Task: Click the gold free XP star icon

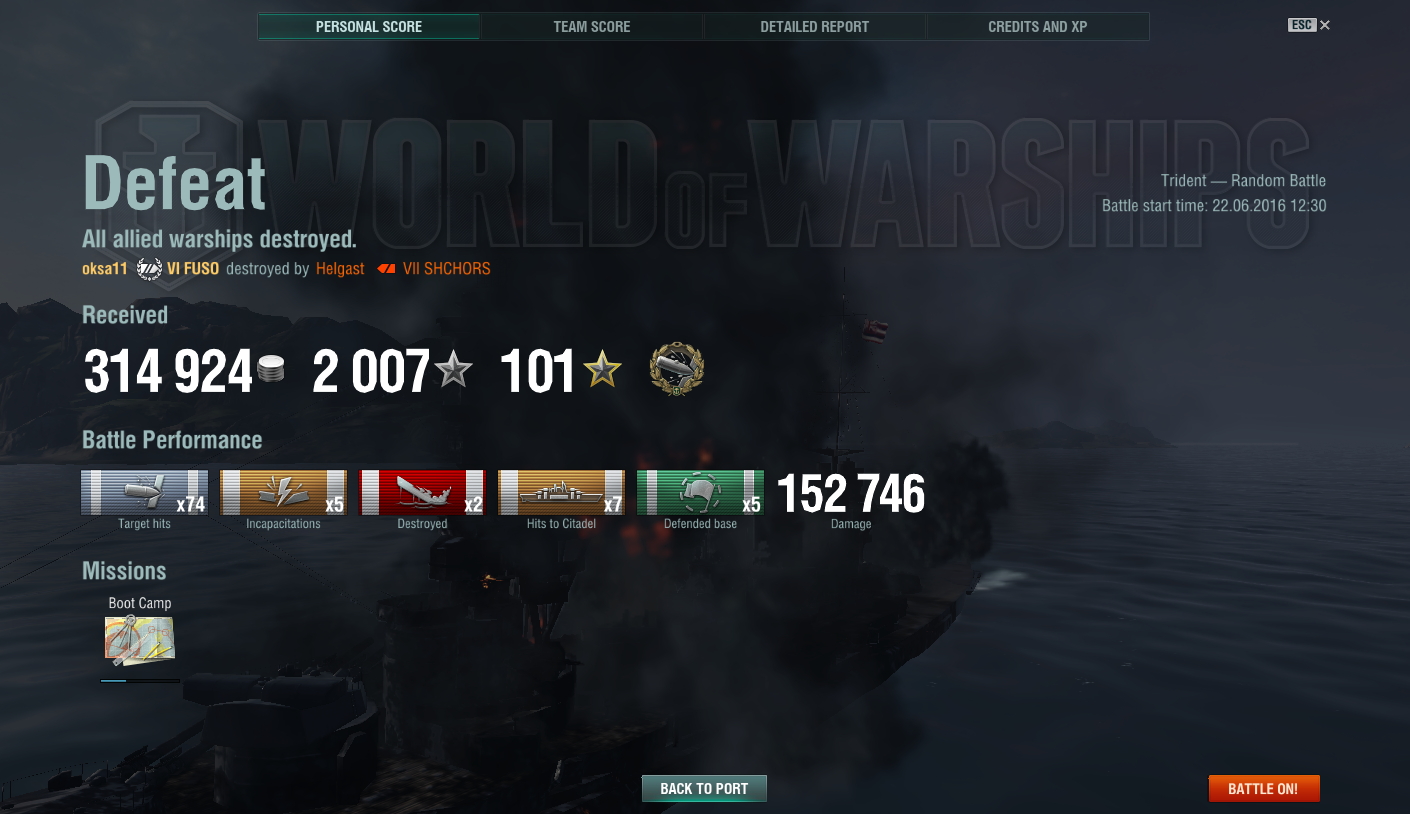Action: tap(602, 370)
